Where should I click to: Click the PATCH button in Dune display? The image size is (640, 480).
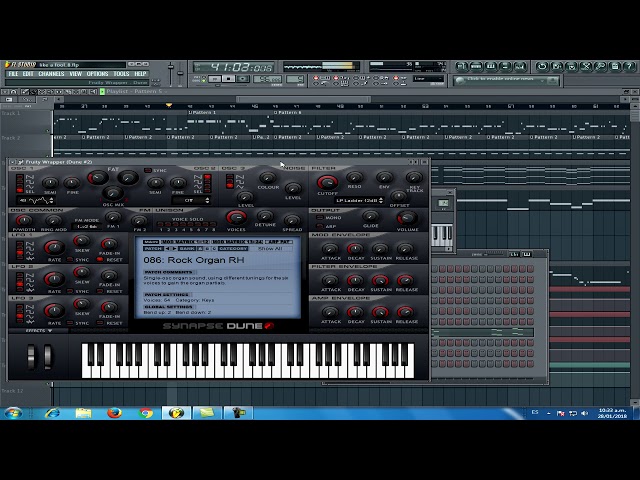click(x=153, y=249)
